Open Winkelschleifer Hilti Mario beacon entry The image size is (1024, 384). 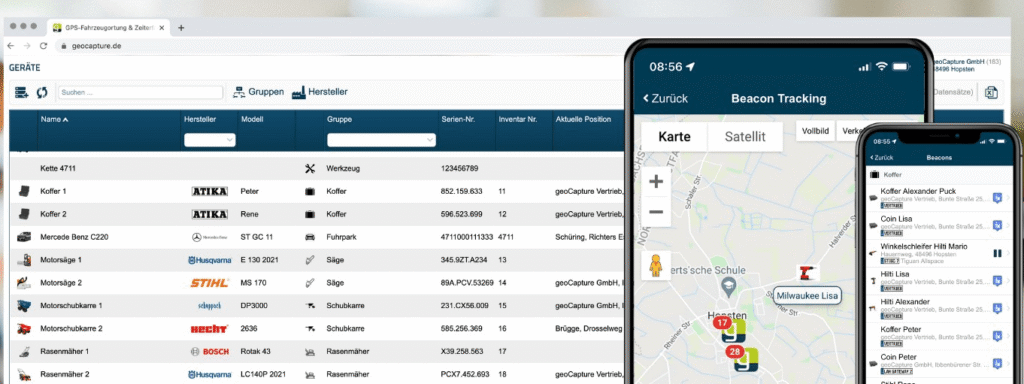(x=939, y=253)
